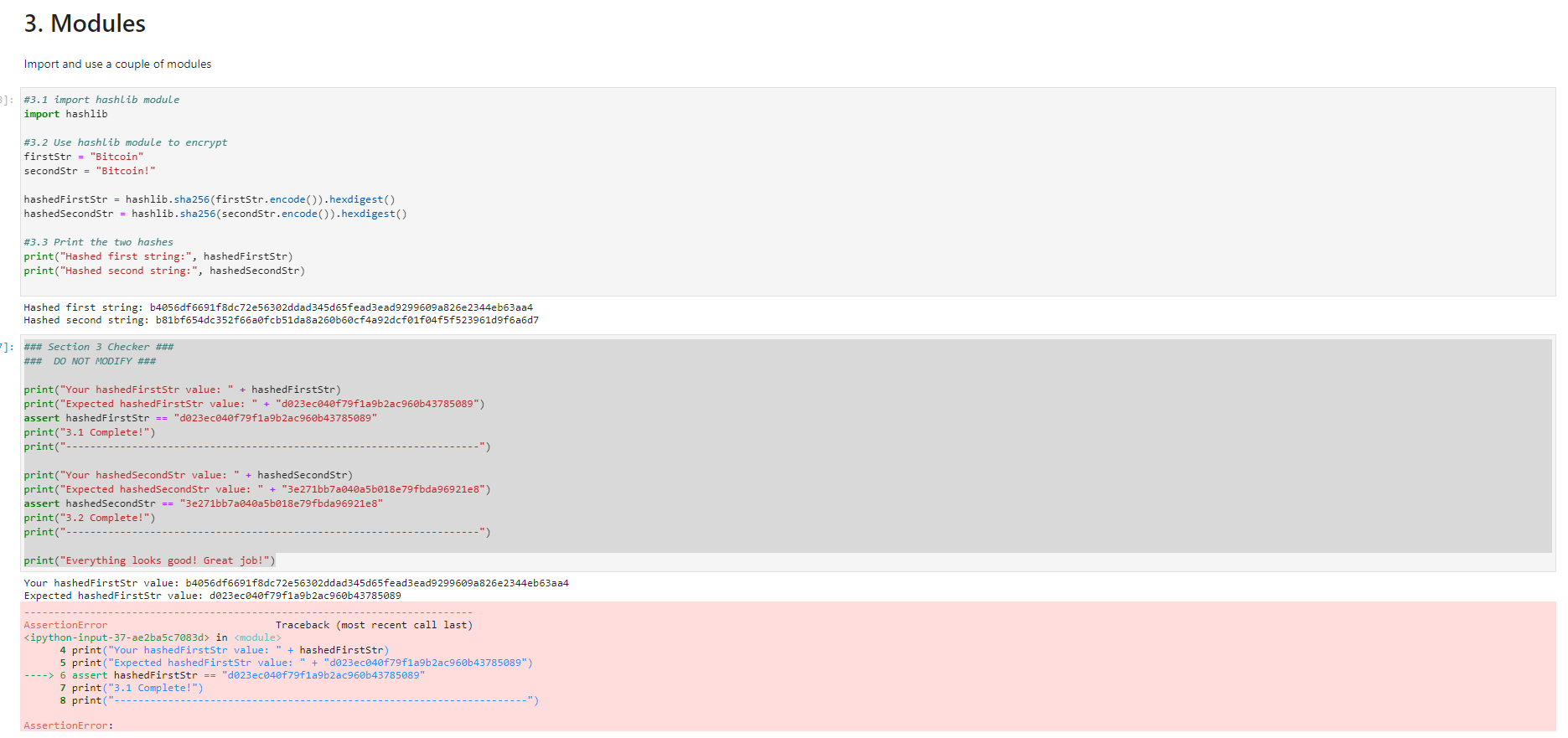Click the print '3.2 Complete!' code line

(x=90, y=518)
